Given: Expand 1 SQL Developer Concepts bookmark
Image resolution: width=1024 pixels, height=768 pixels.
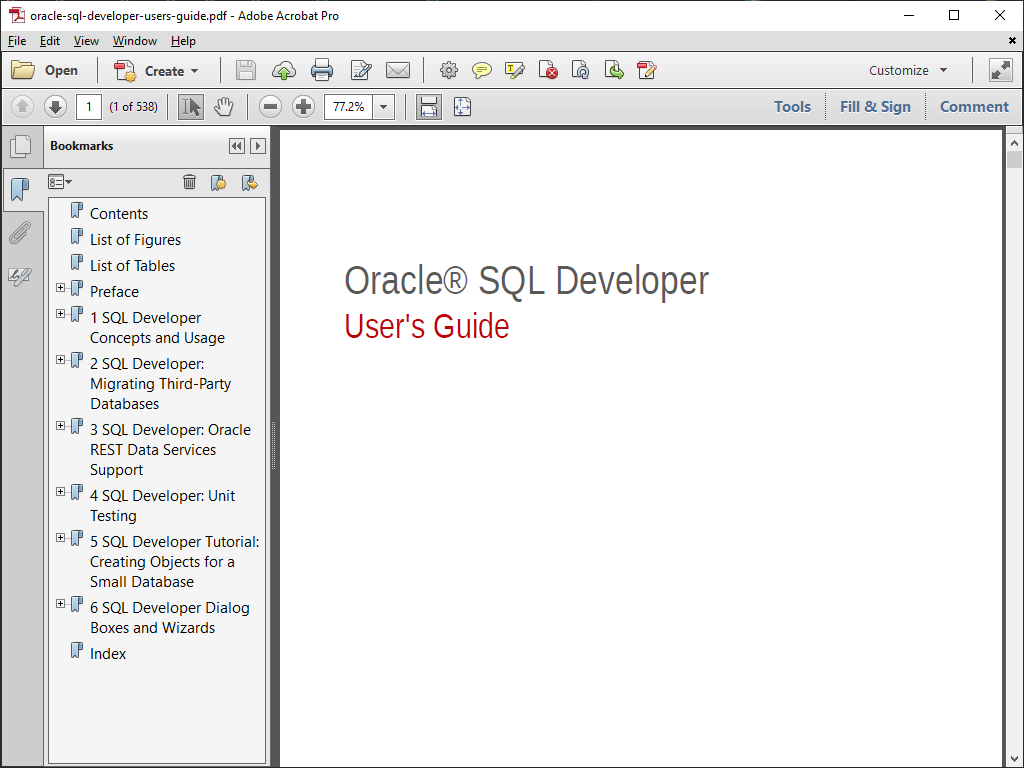Looking at the screenshot, I should (60, 313).
